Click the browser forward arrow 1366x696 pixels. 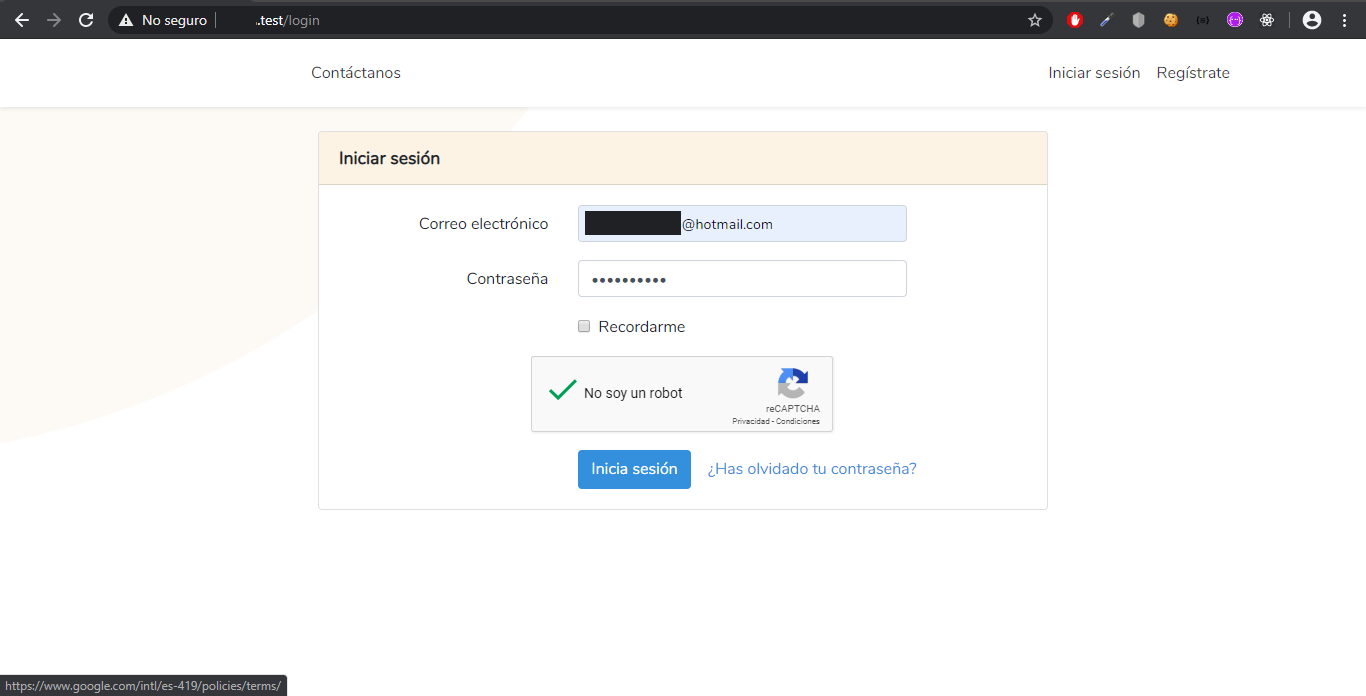tap(54, 20)
